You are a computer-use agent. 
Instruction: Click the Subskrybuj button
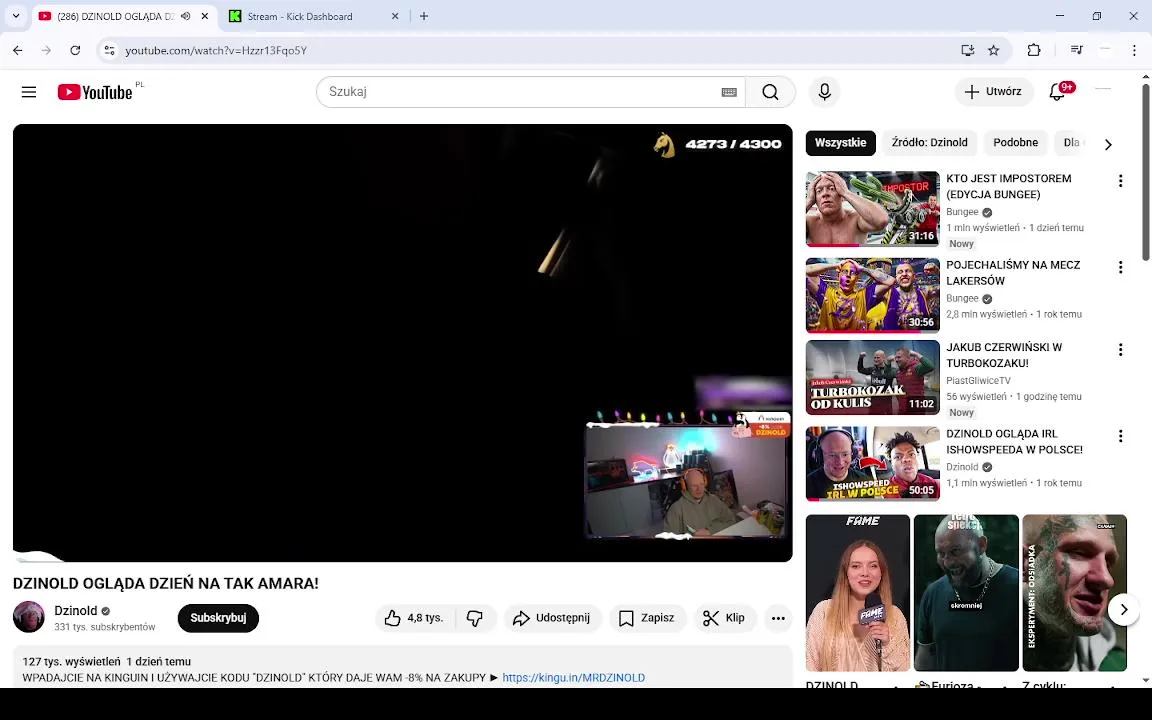(x=218, y=618)
